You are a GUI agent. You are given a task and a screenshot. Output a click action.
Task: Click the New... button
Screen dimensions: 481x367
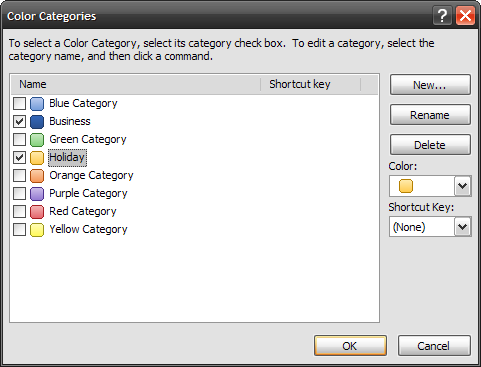[430, 85]
